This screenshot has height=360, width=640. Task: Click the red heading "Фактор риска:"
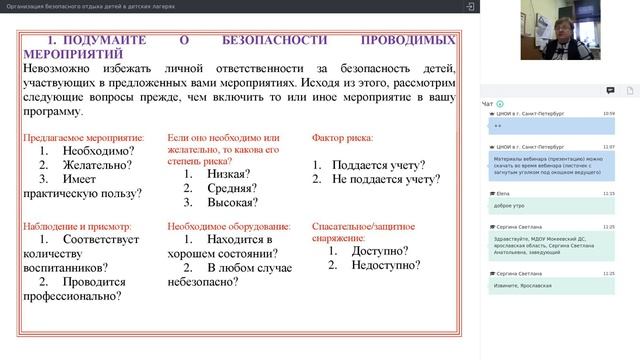coord(342,138)
